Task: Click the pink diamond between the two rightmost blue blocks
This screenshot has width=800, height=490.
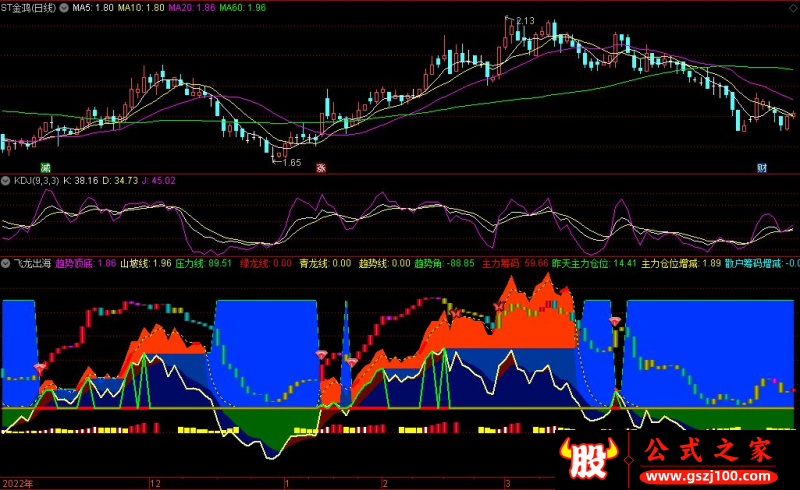Action: pos(615,321)
